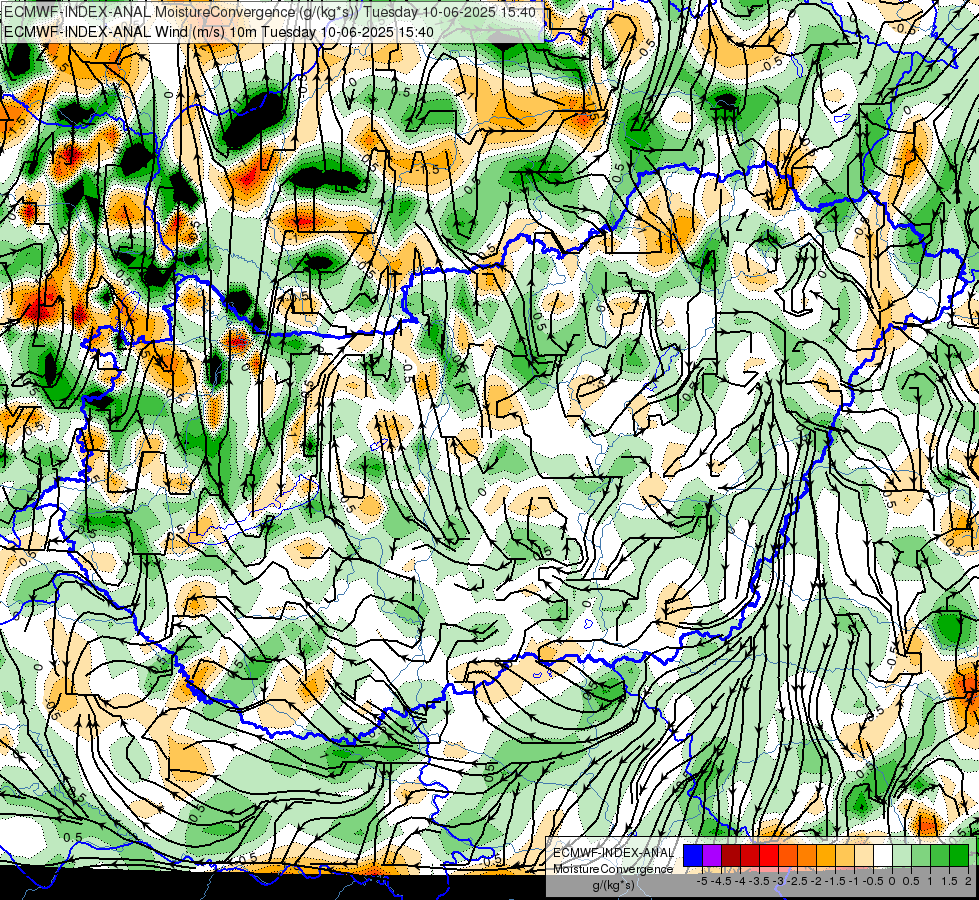Click the -4.5 legend scale value
This screenshot has width=979, height=900.
pyautogui.click(x=721, y=881)
